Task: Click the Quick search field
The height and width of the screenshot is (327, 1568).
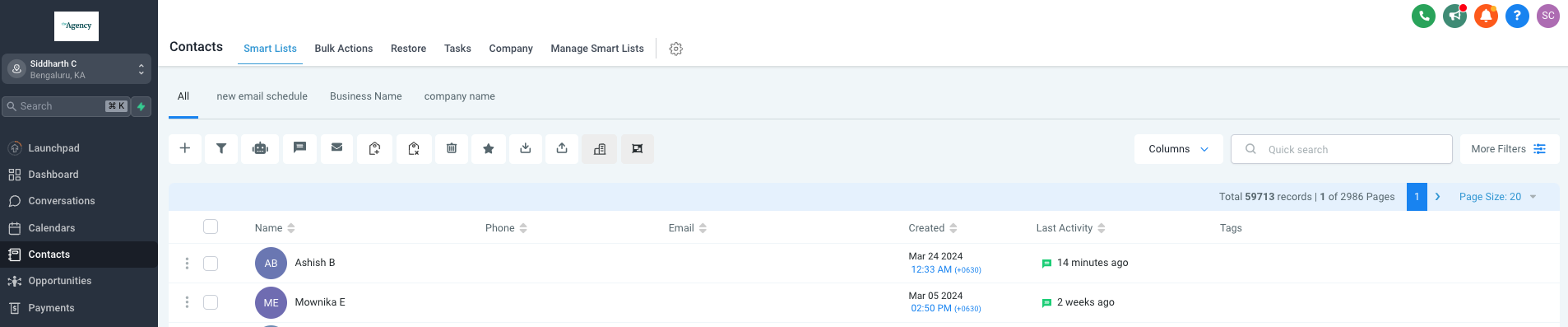Action: coord(1342,149)
